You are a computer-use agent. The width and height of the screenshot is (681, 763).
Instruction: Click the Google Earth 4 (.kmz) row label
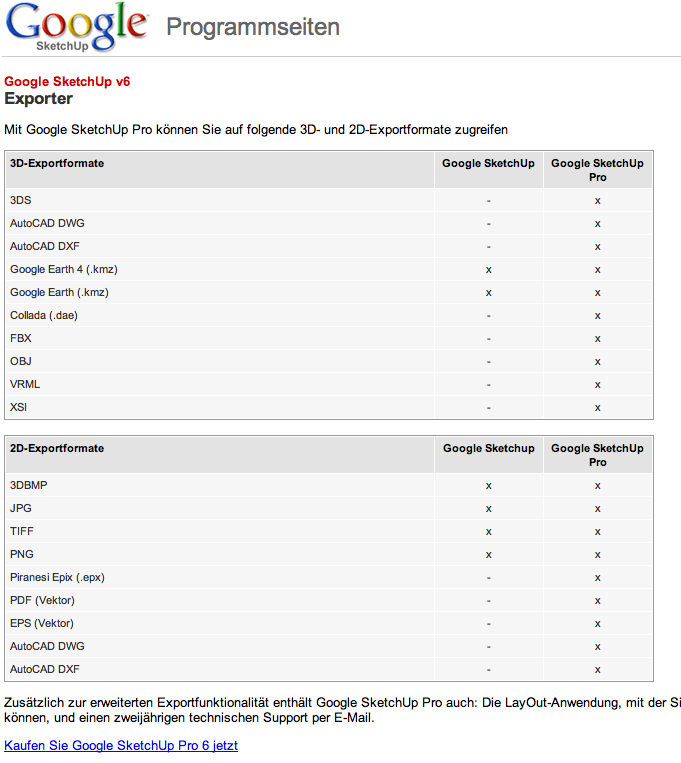(64, 269)
